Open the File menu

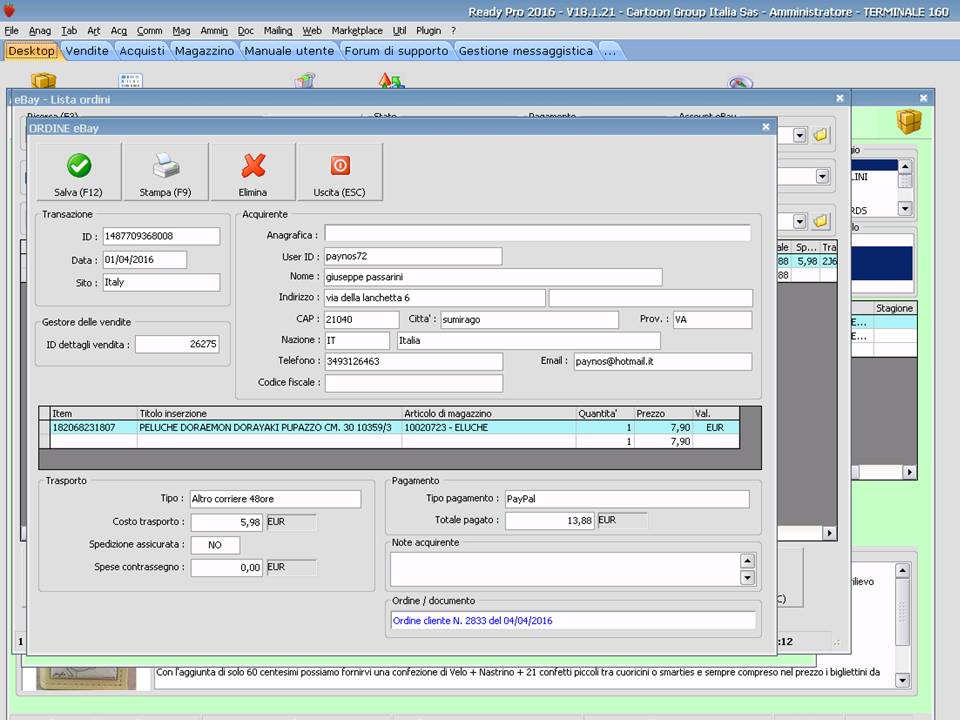tap(12, 31)
